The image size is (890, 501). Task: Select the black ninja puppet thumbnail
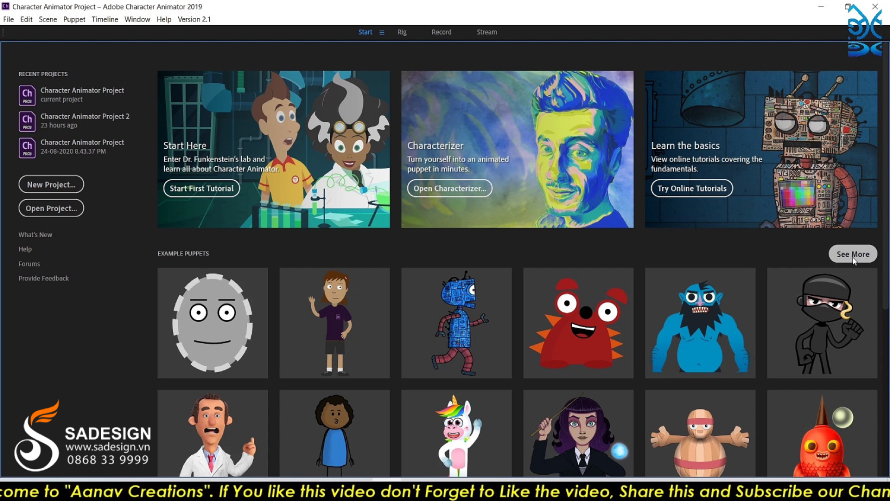click(822, 323)
